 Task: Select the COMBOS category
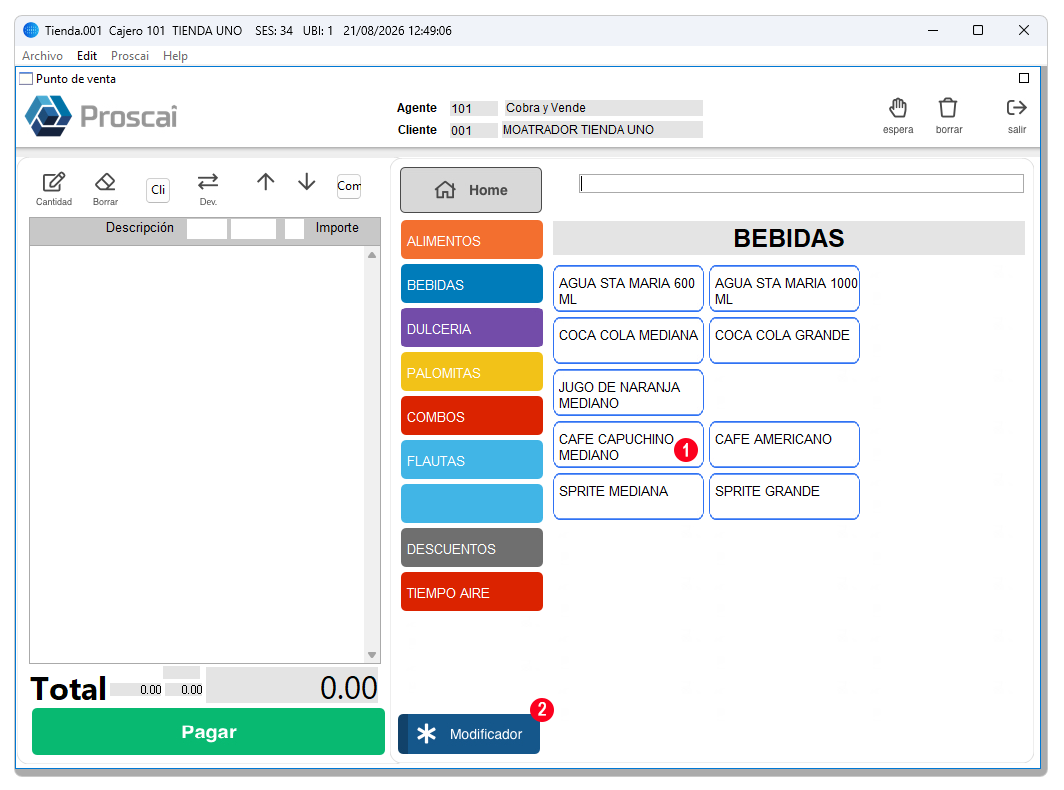click(472, 417)
